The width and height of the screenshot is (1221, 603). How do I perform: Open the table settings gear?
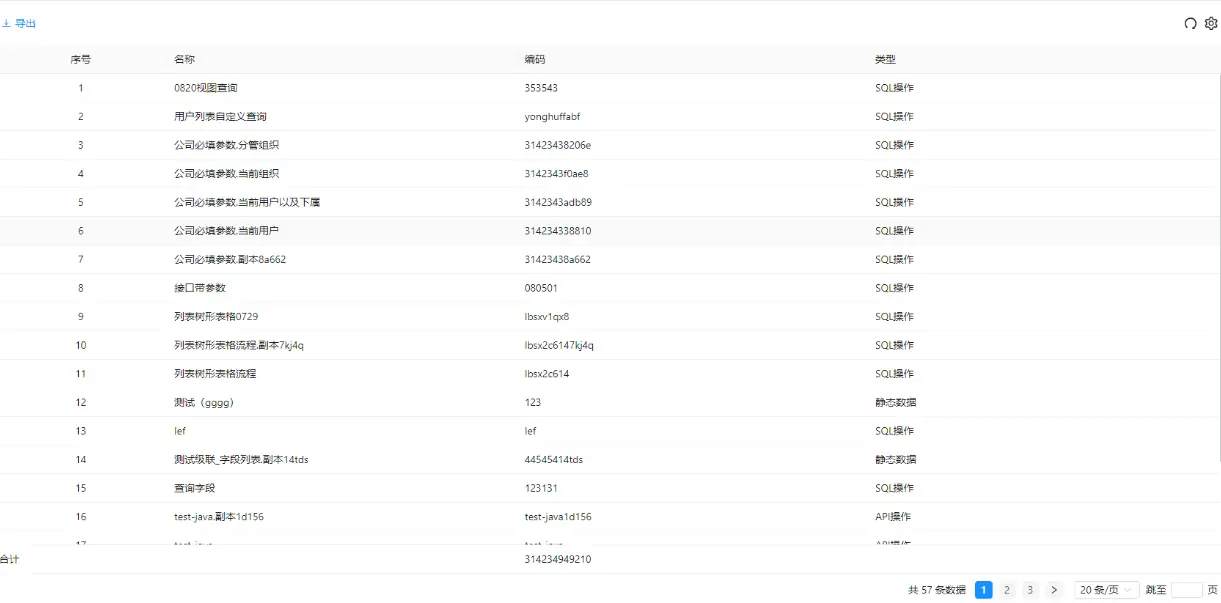click(x=1211, y=24)
